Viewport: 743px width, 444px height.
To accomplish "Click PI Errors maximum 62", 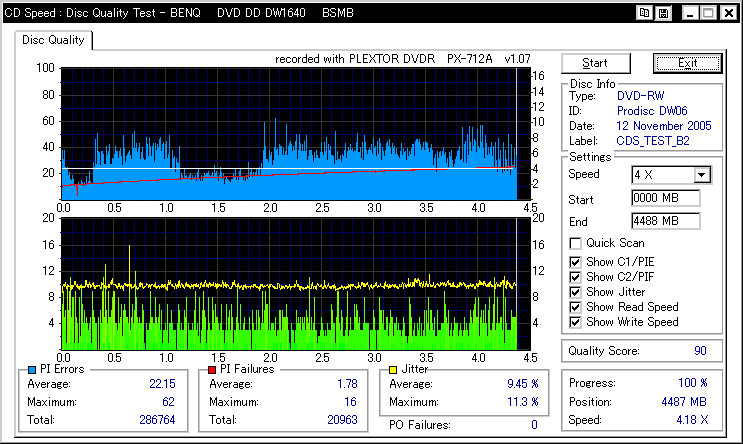I will pyautogui.click(x=168, y=402).
